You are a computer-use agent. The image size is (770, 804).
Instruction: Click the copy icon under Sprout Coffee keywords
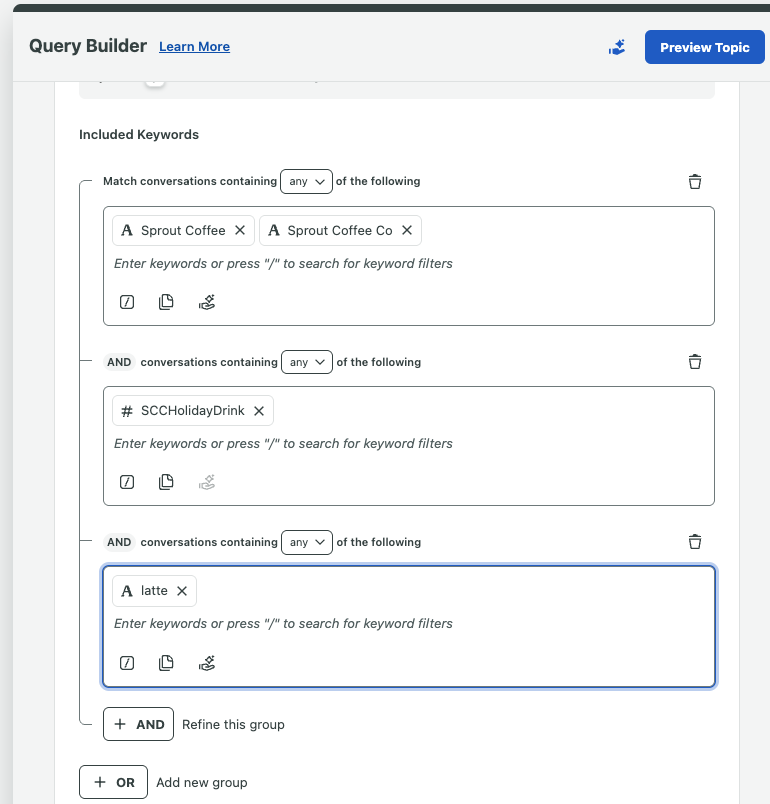166,301
